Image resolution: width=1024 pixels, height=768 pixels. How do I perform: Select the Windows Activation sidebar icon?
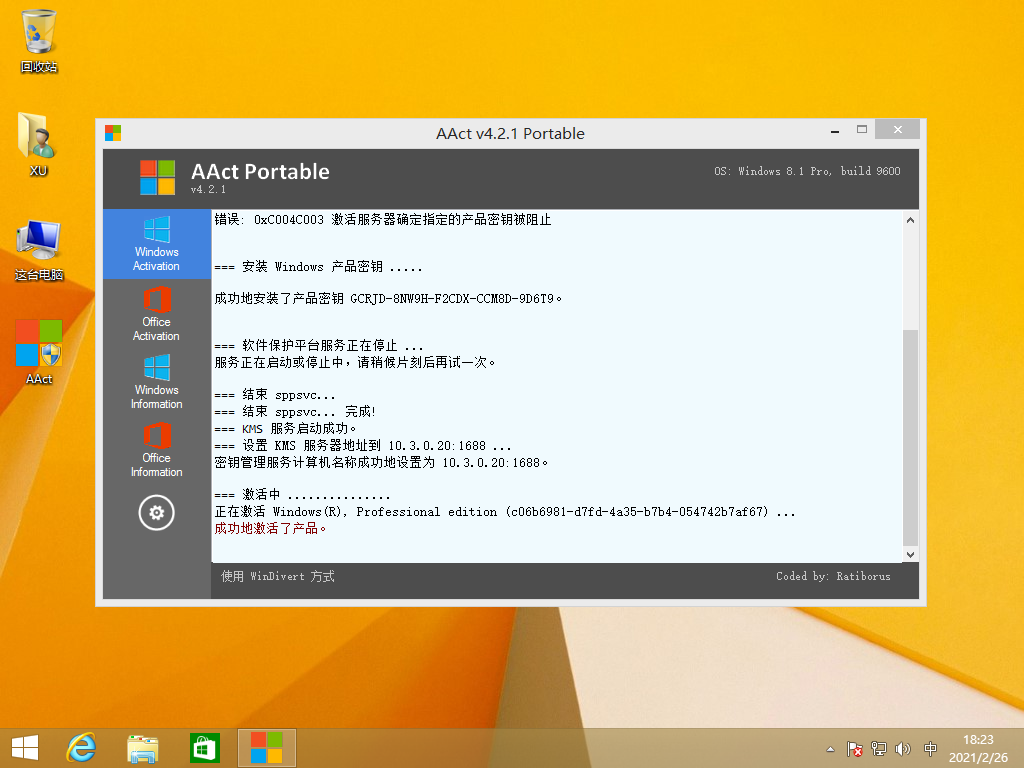pos(156,244)
